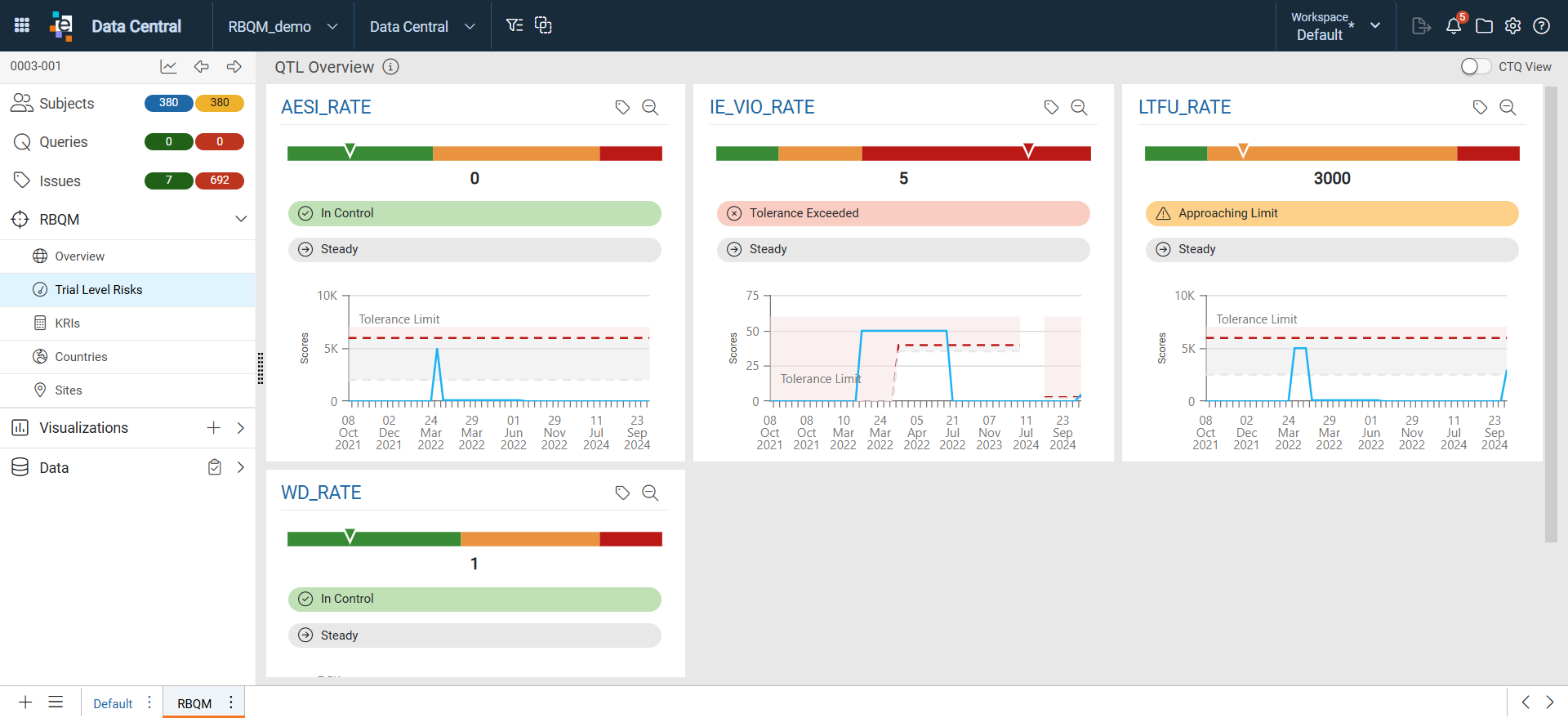Click the tag icon on AESI_RATE card
The image size is (1568, 718).
622,107
